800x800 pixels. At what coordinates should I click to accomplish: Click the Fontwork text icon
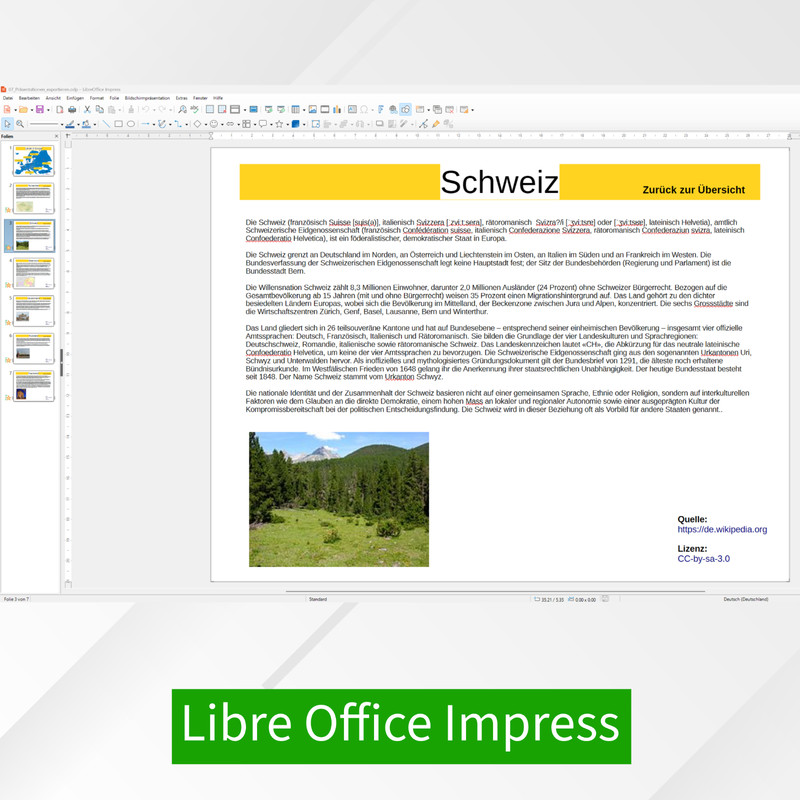(381, 109)
